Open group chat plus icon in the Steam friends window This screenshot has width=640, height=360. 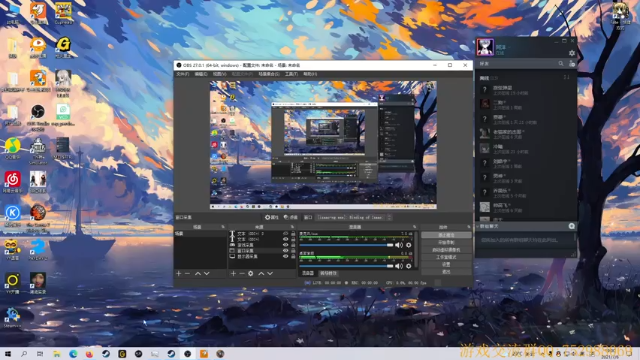571,226
